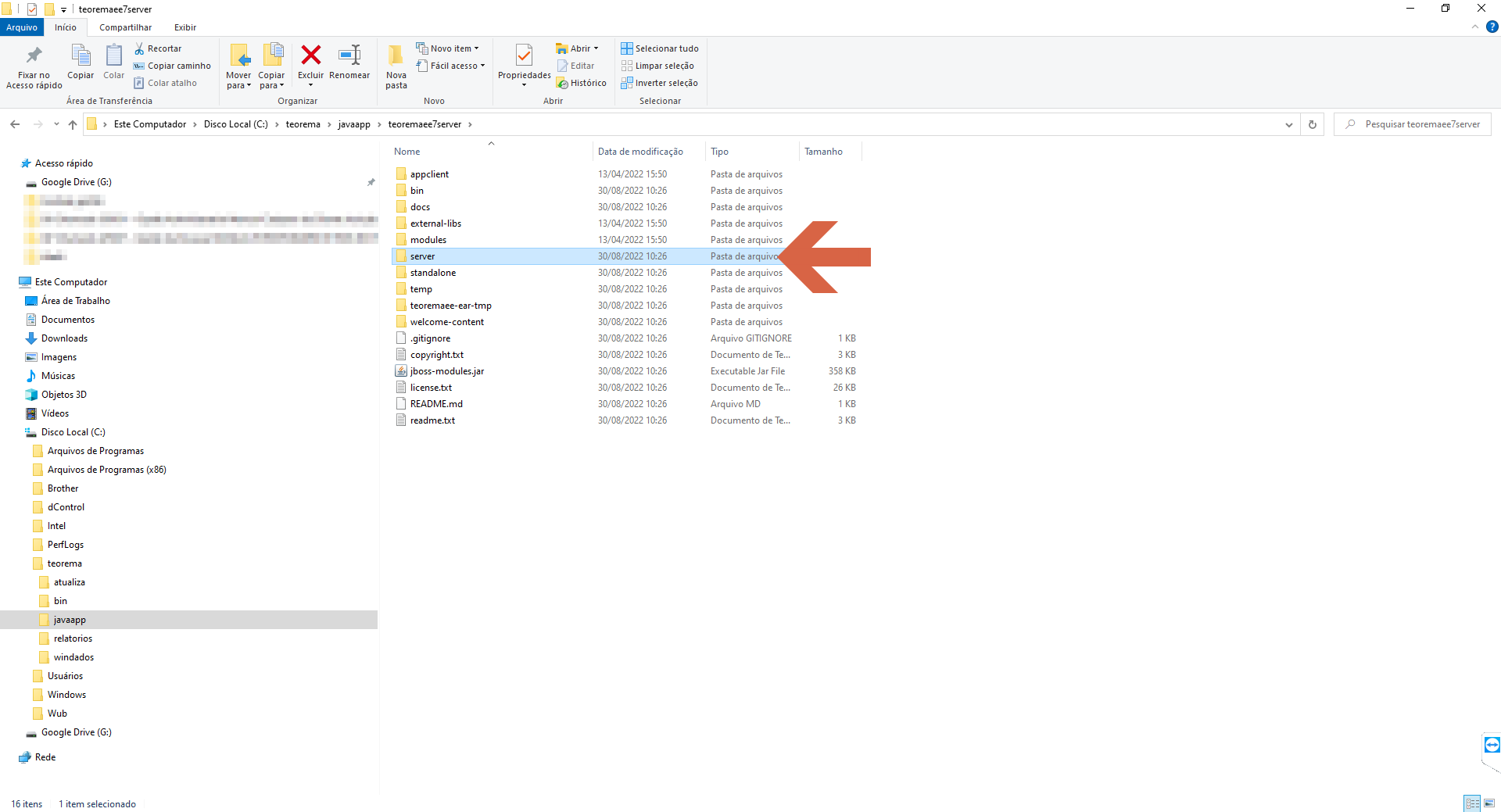The height and width of the screenshot is (812, 1501).
Task: Switch to details view icon in status bar
Action: pos(1472,803)
